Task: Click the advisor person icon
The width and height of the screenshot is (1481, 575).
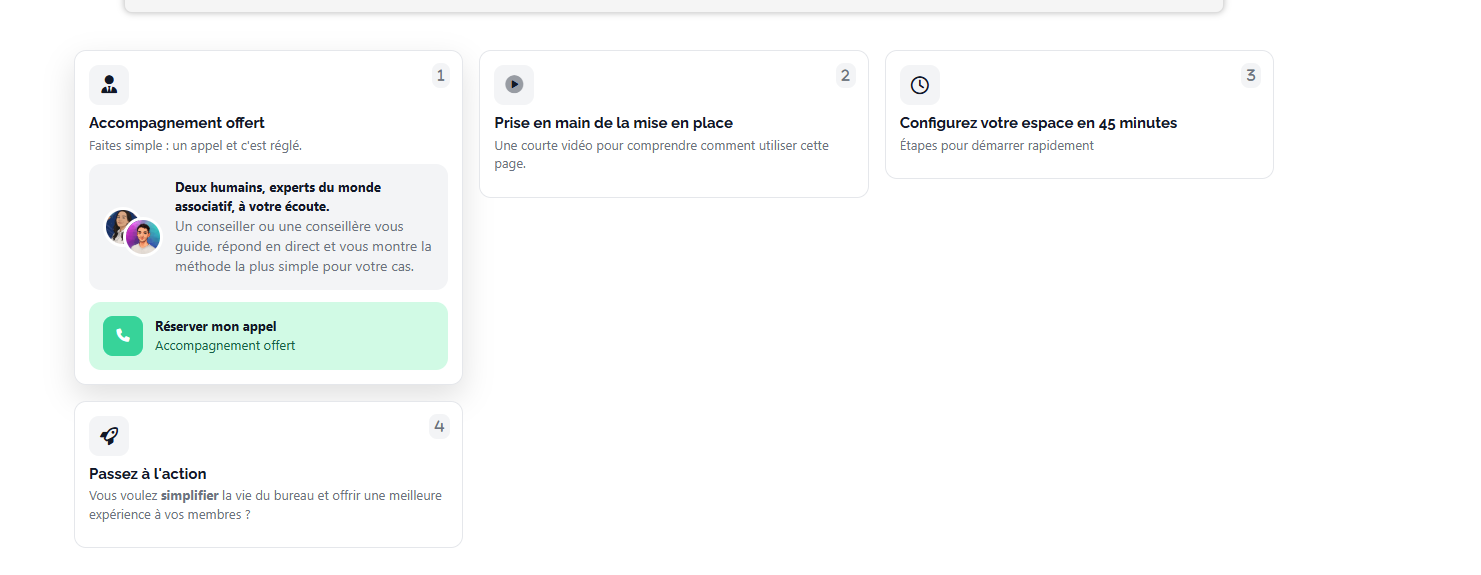Action: 109,85
